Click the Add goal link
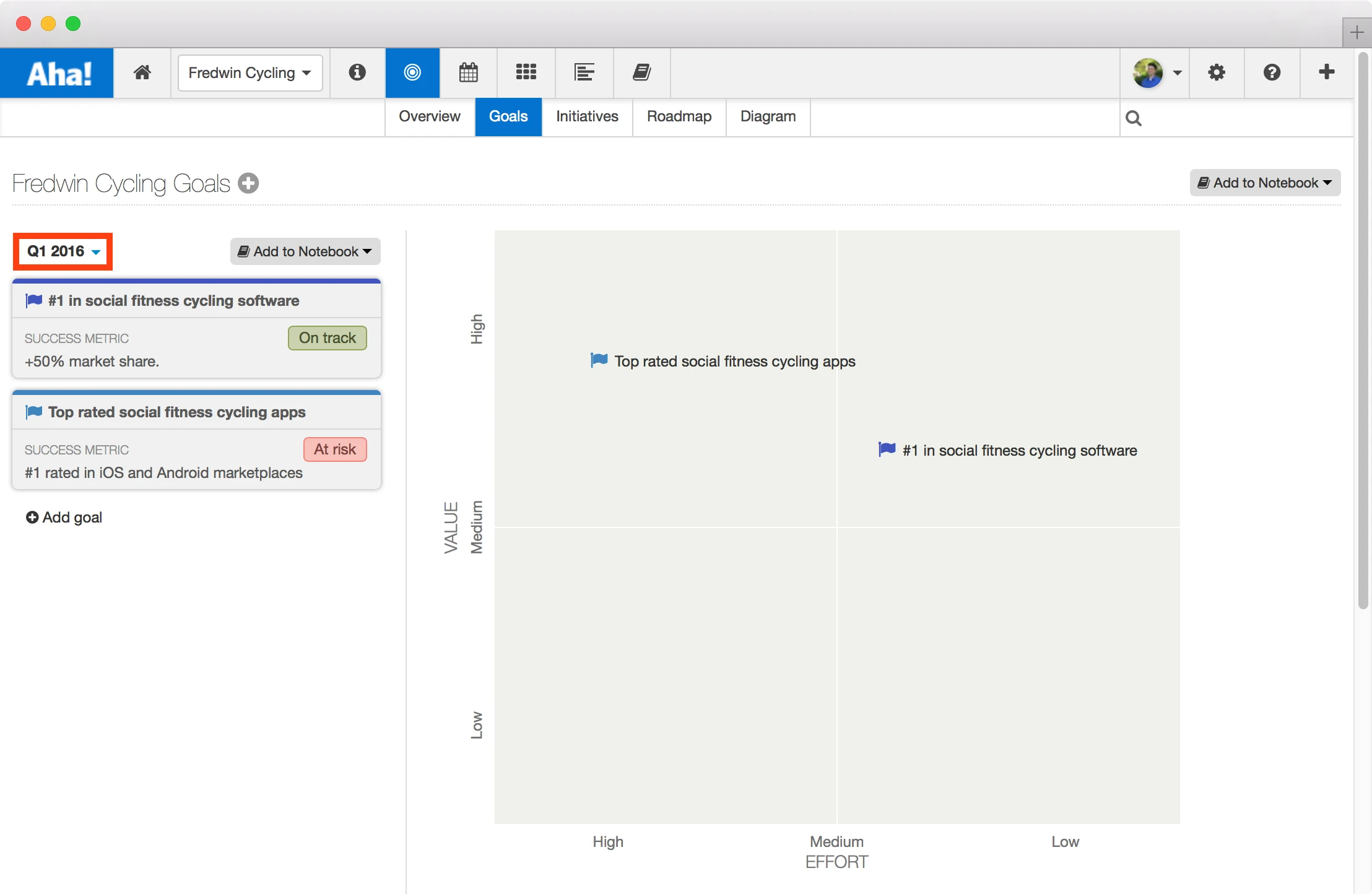 (64, 518)
